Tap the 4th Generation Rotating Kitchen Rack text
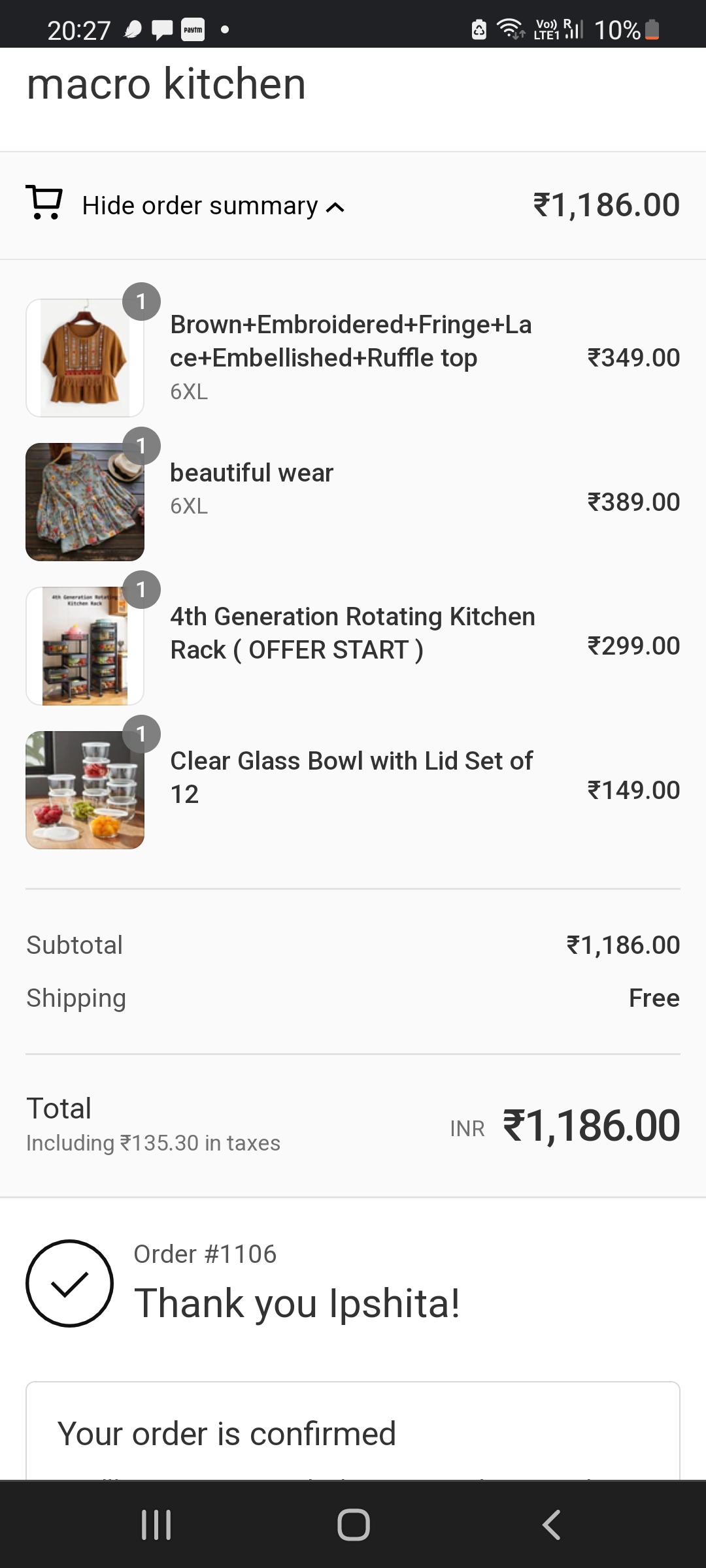The height and width of the screenshot is (1568, 706). tap(352, 633)
